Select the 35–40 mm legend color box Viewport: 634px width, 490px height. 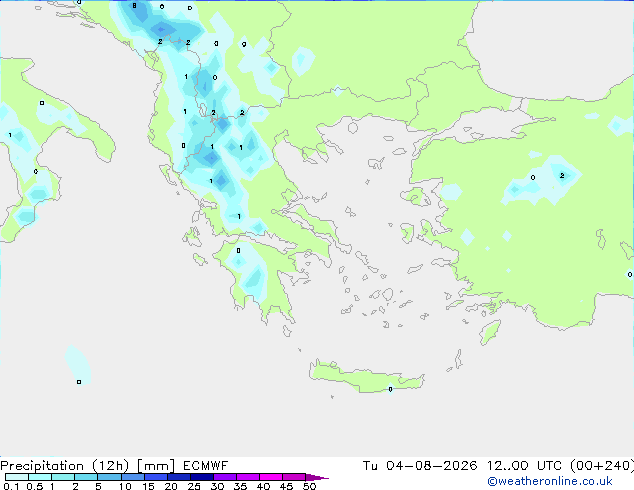point(248,477)
